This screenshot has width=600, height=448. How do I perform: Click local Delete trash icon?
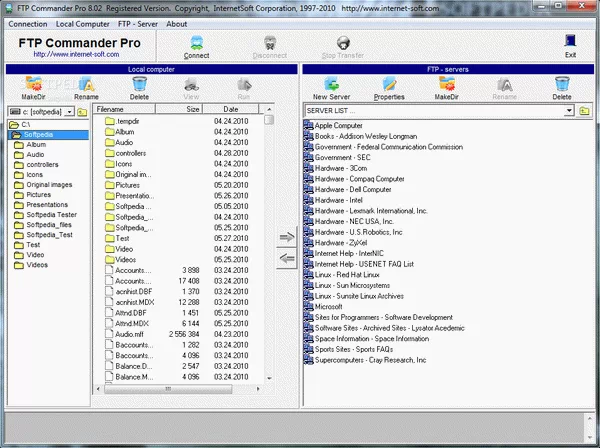pyautogui.click(x=139, y=84)
